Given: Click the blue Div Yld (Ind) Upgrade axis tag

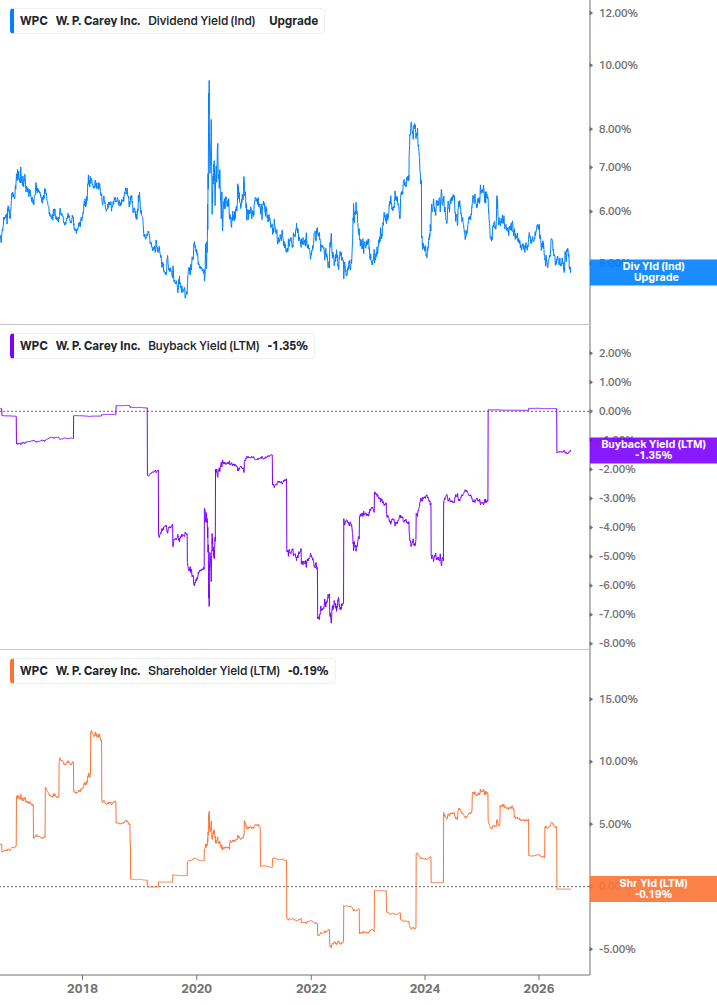Looking at the screenshot, I should tap(653, 272).
